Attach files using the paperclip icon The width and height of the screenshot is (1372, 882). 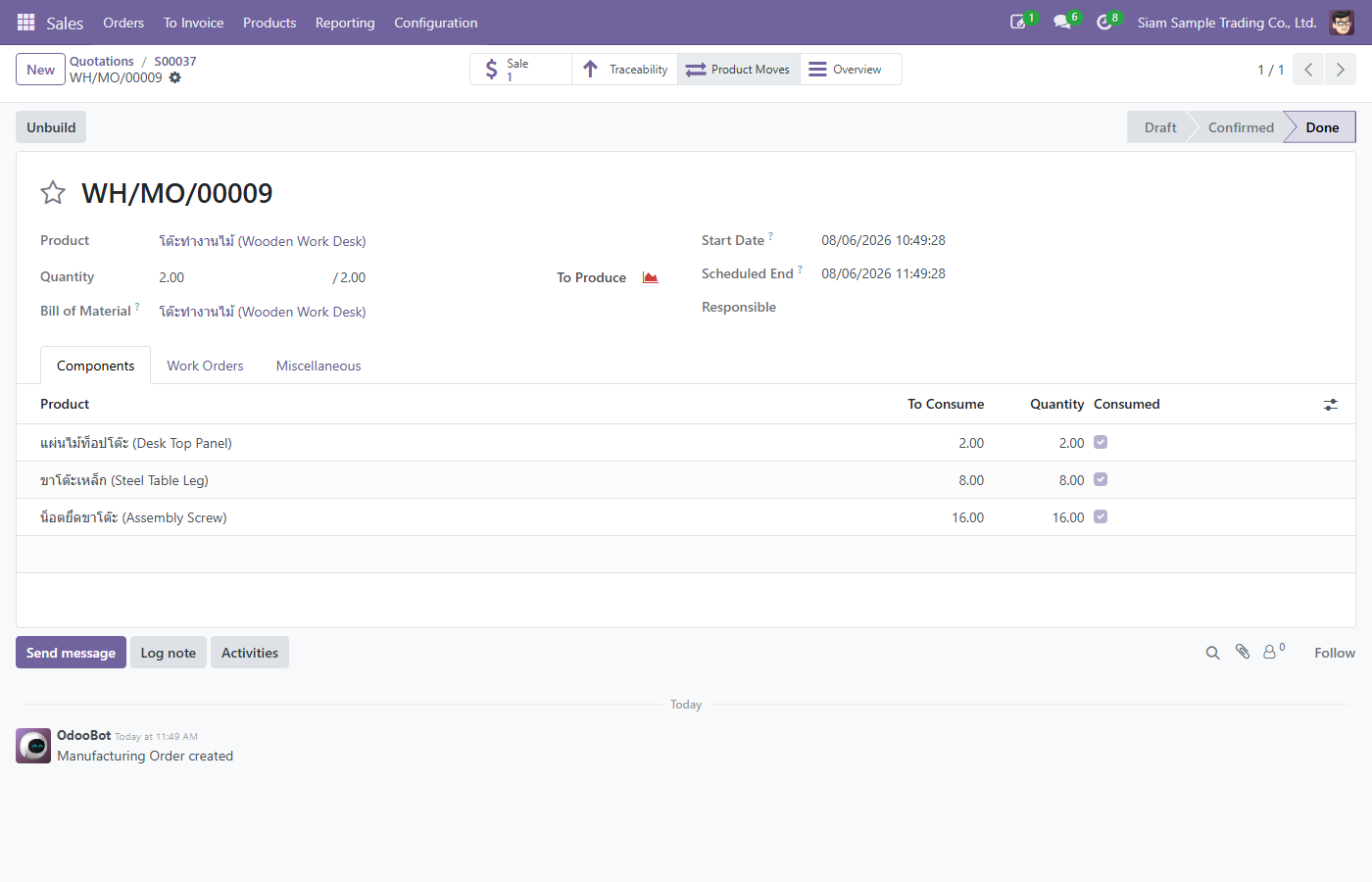click(1243, 652)
